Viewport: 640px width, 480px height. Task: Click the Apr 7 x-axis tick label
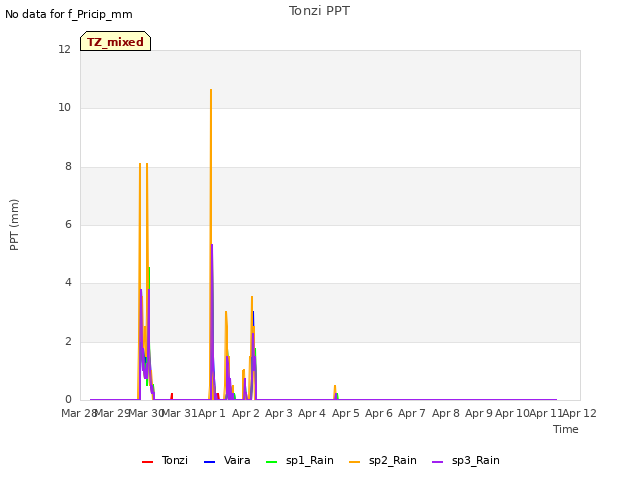[x=412, y=413]
